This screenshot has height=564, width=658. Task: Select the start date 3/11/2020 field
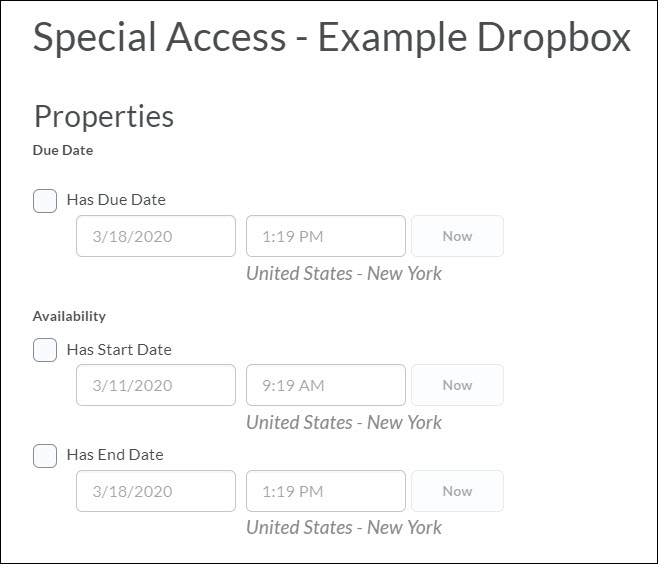[x=156, y=385]
